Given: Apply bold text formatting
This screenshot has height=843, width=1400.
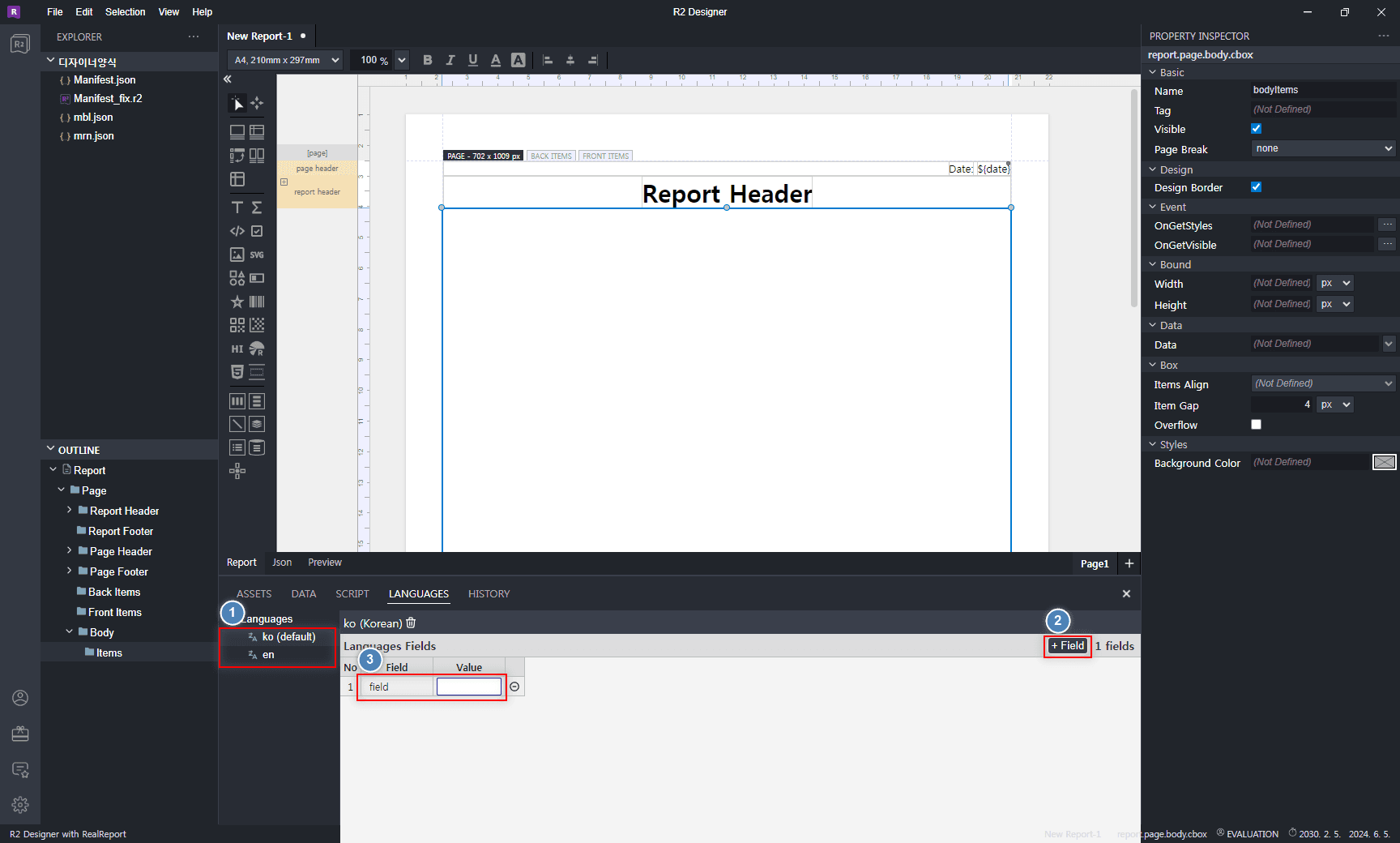Looking at the screenshot, I should [x=428, y=60].
